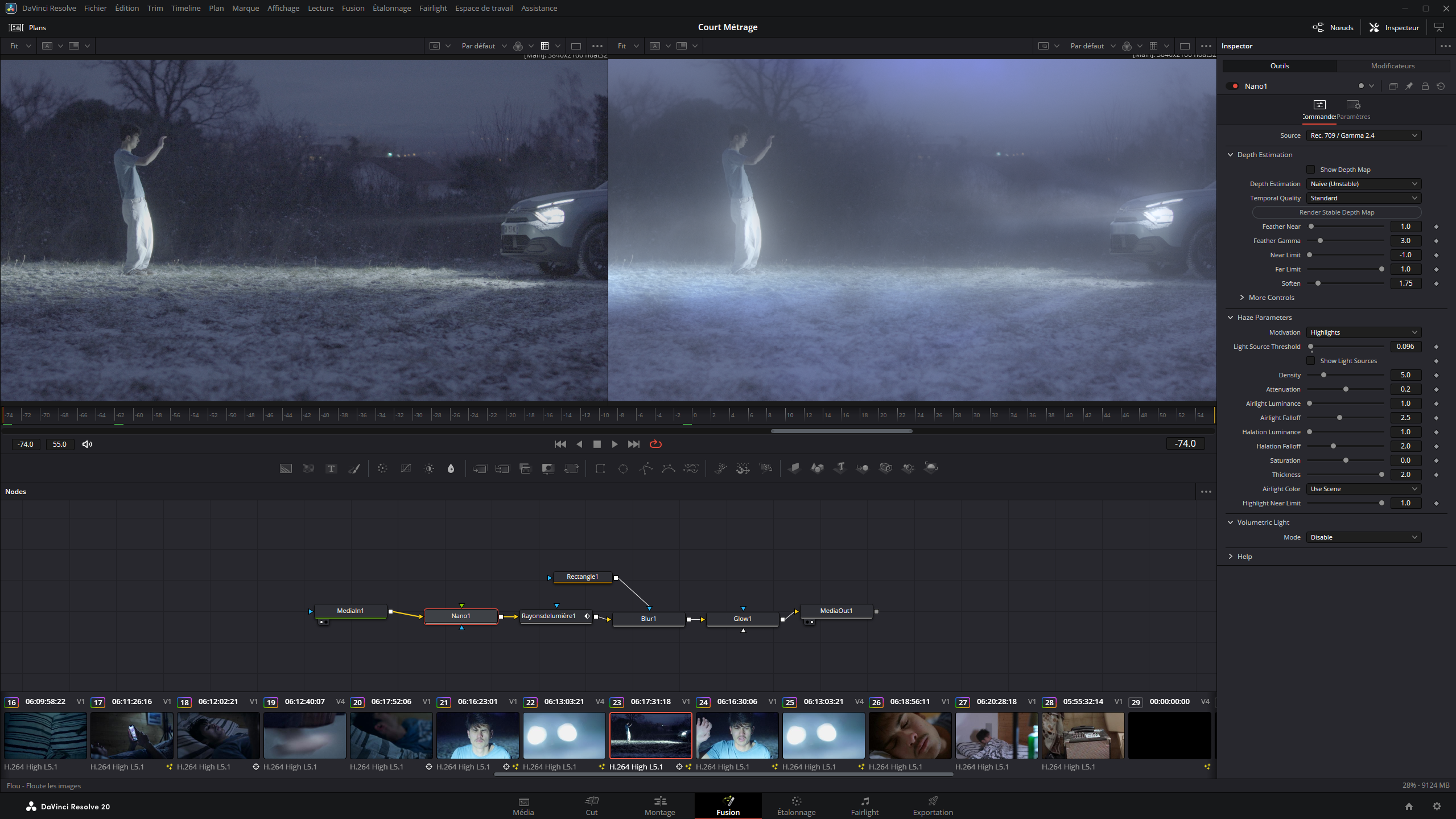The height and width of the screenshot is (819, 1456).
Task: Toggle the Nano1 tool enable dot
Action: 1235,86
